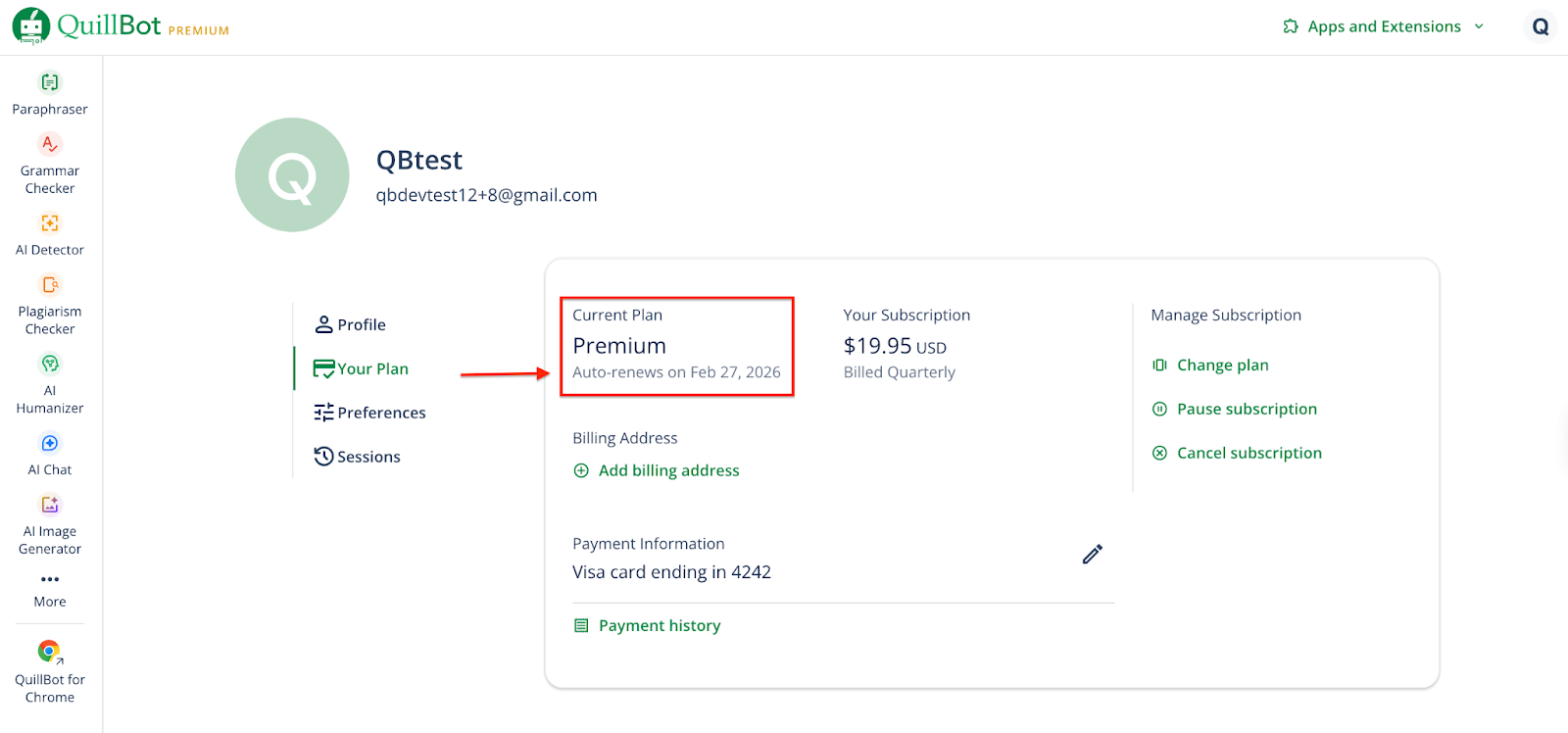Image resolution: width=1568 pixels, height=733 pixels.
Task: Click Cancel subscription
Action: click(1249, 454)
